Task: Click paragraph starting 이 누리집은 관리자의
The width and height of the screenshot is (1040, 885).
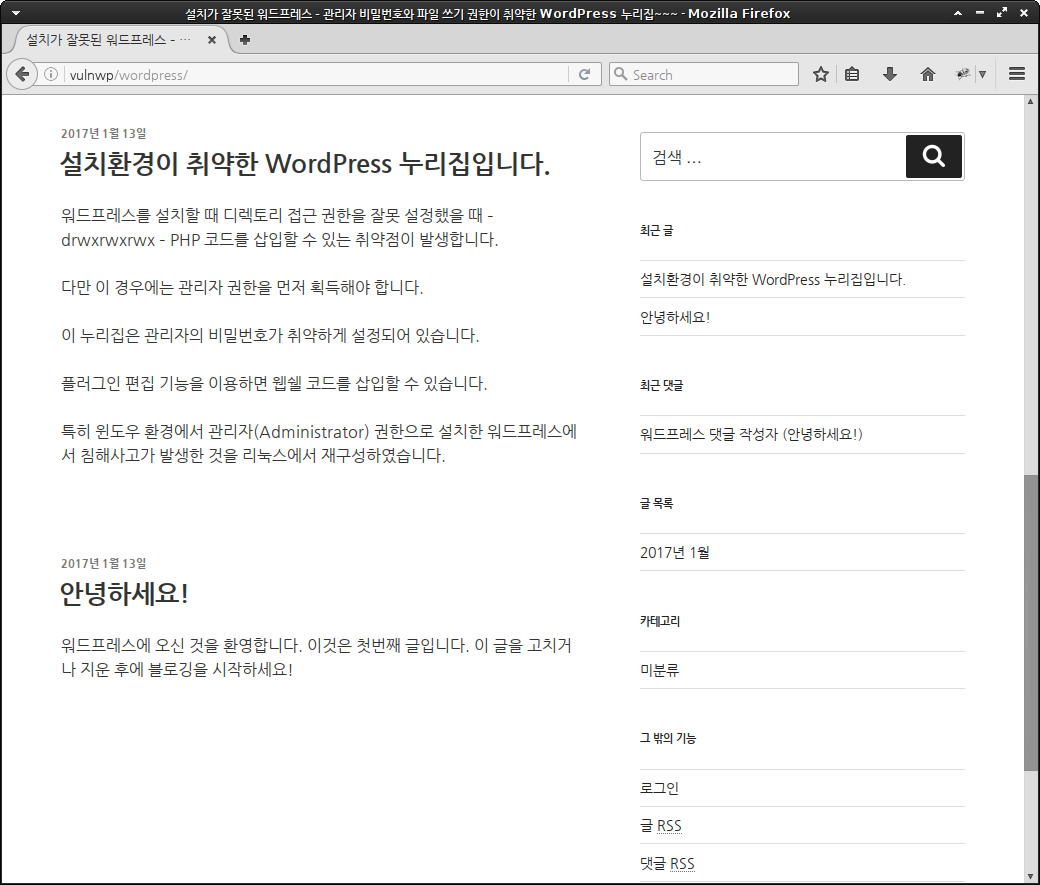Action: (x=270, y=336)
